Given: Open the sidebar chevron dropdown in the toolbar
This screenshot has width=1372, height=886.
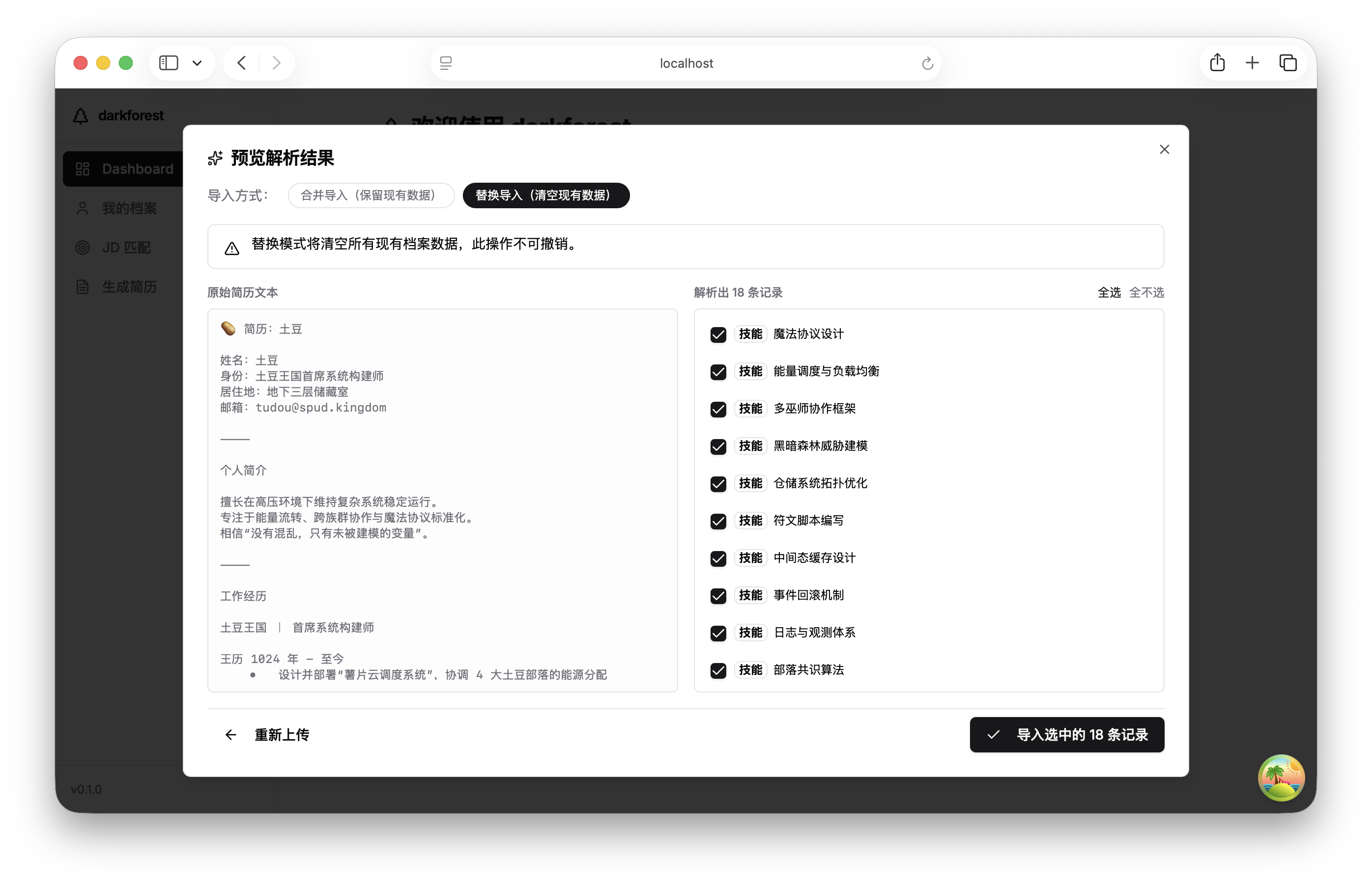Looking at the screenshot, I should tap(197, 63).
